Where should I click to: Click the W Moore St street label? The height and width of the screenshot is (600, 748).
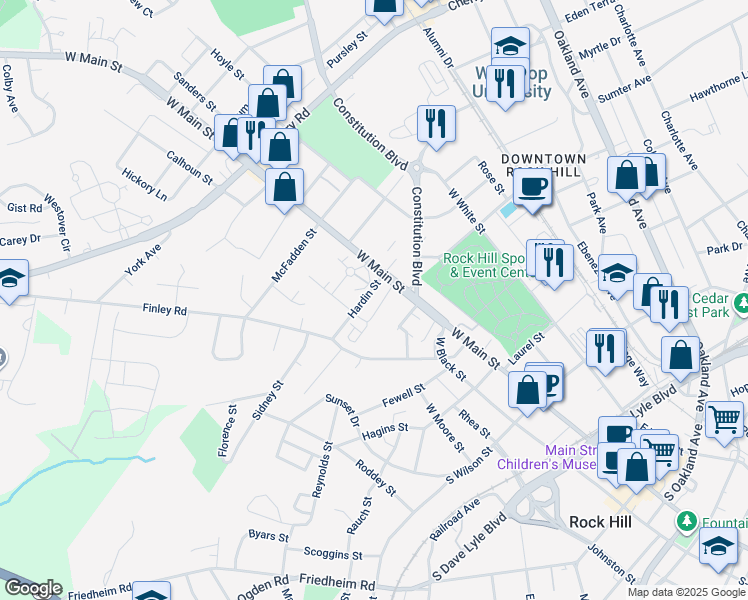[x=445, y=428]
